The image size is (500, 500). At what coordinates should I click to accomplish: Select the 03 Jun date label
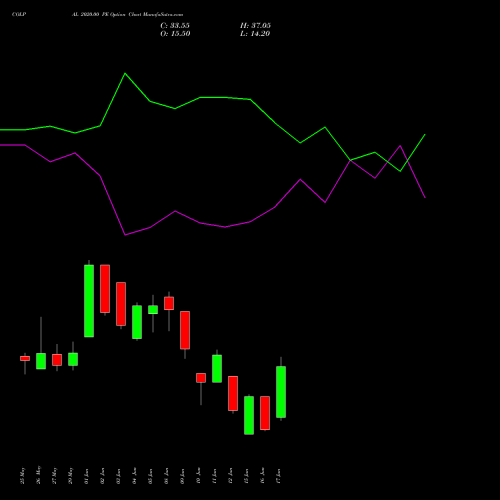coord(119,476)
